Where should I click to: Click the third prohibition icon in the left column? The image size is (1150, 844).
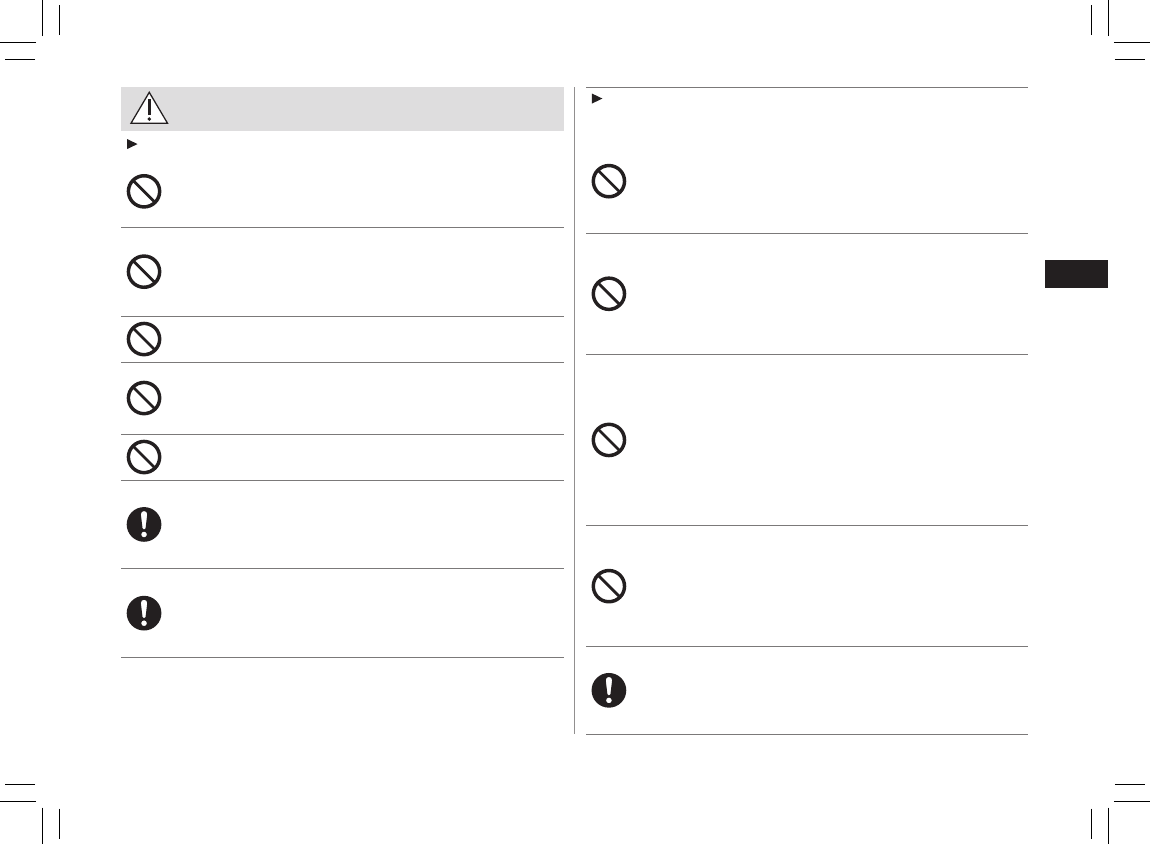[144, 340]
